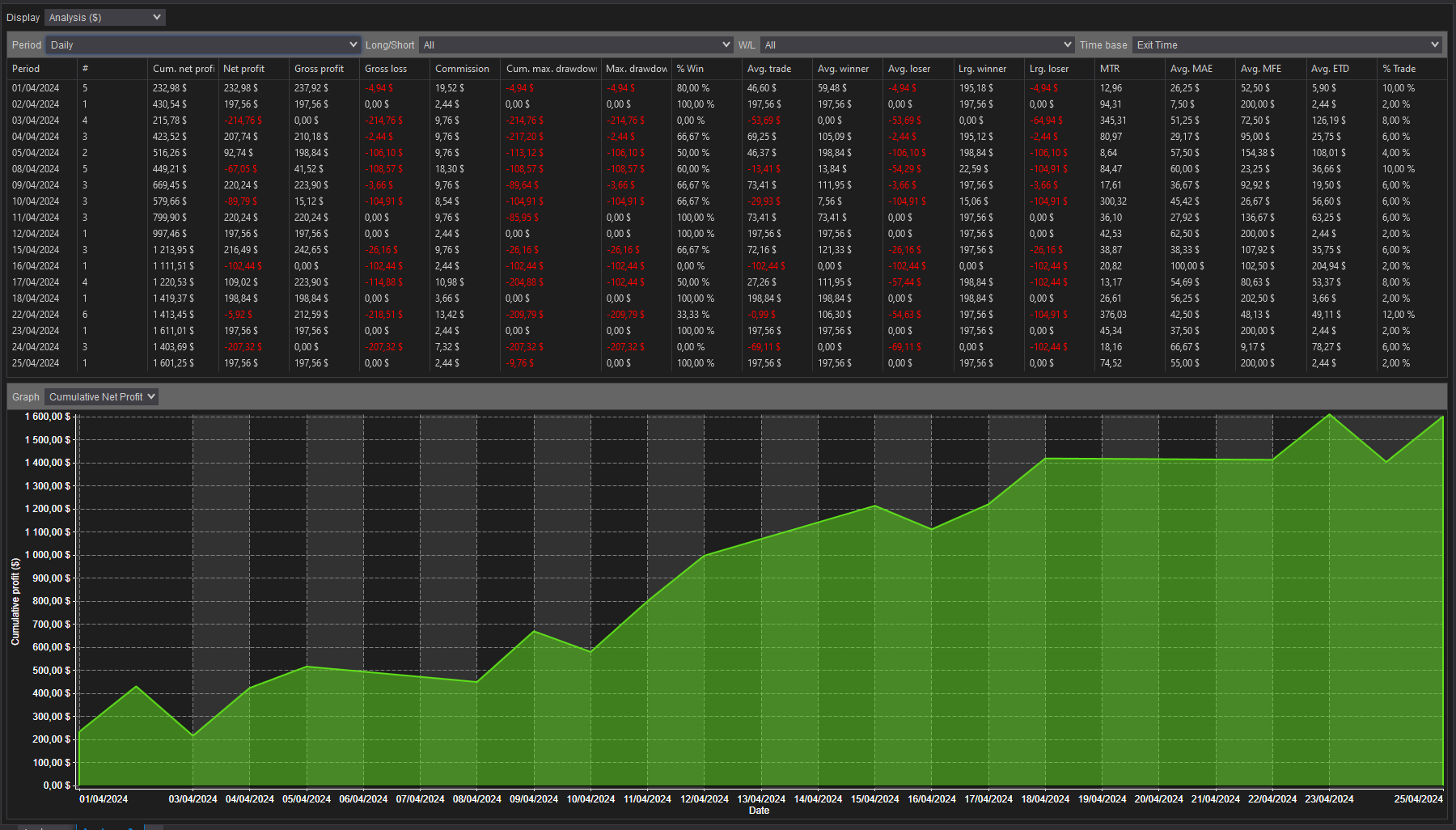Select the 22/04/2024 period row
The image size is (1456, 830).
pos(727,315)
